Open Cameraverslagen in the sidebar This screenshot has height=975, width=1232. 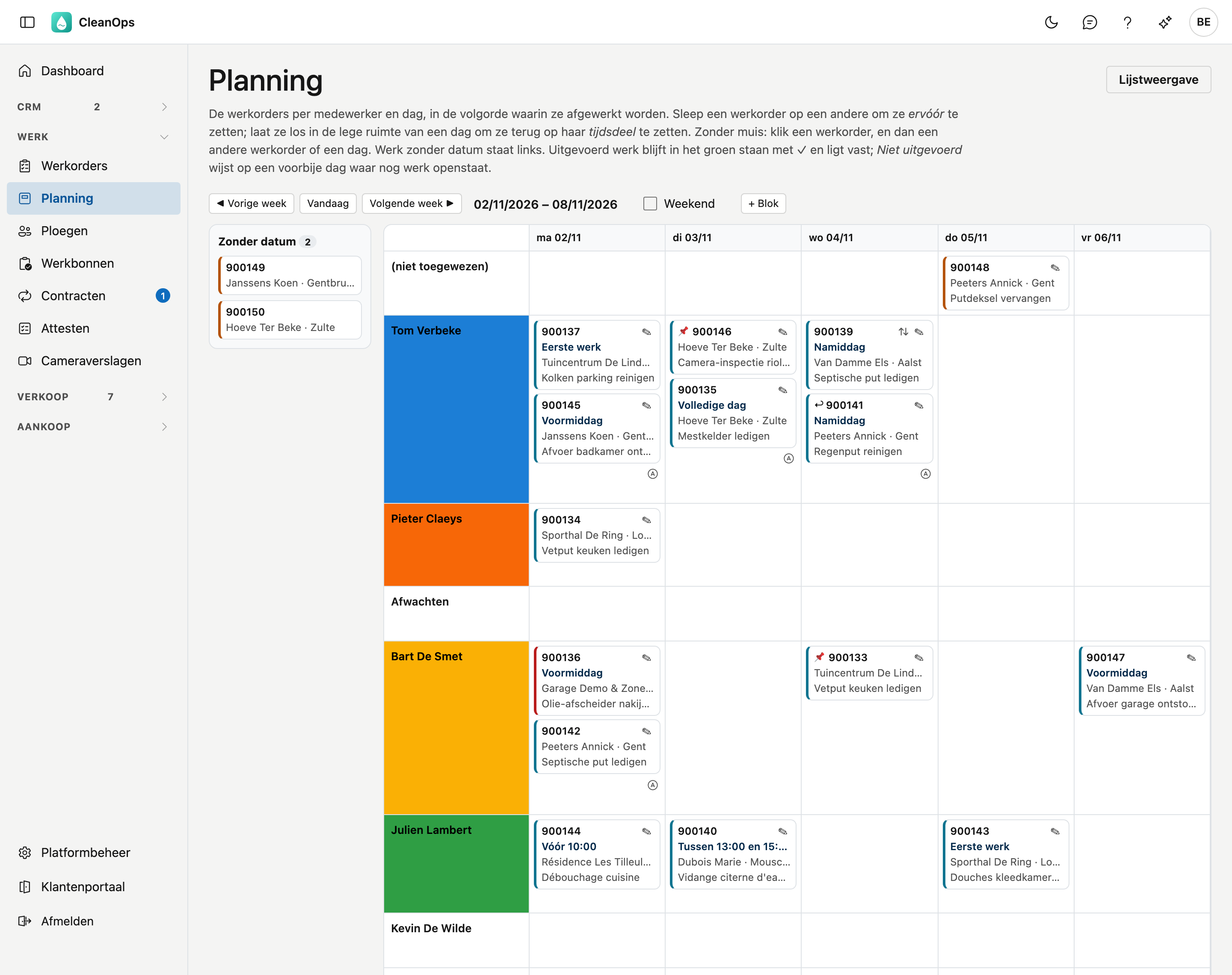coord(94,361)
